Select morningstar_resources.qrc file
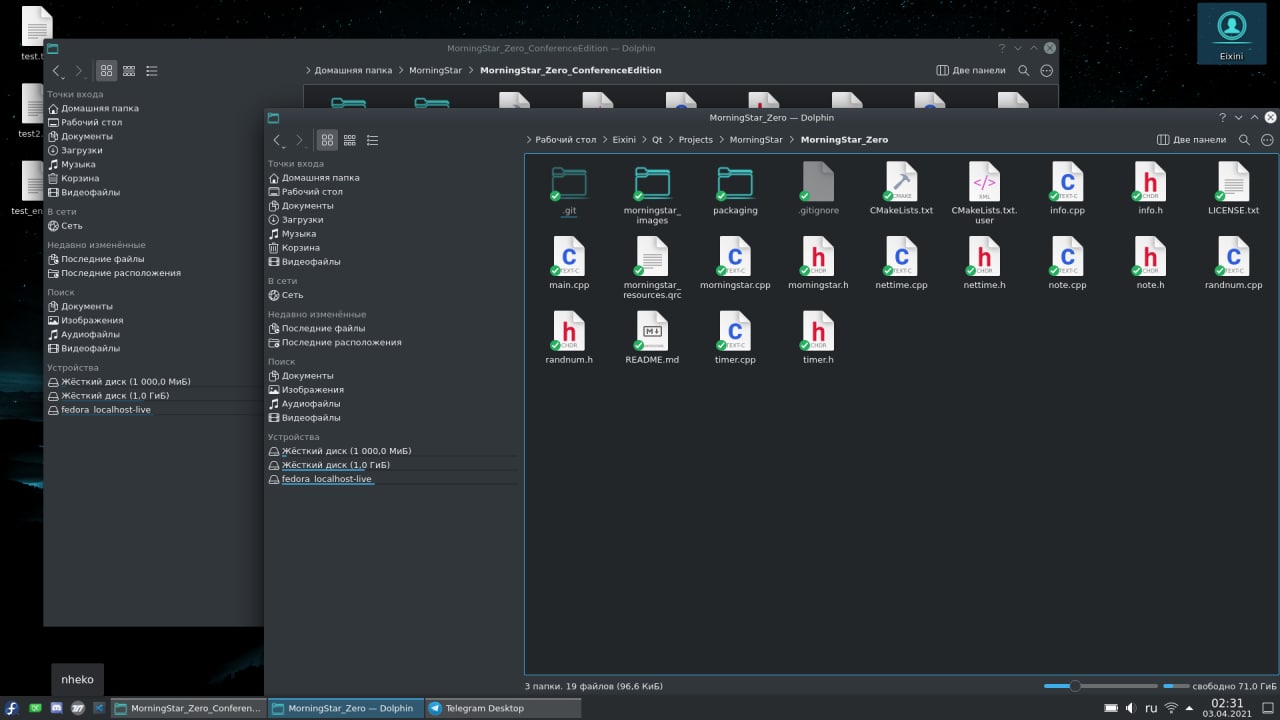 [652, 268]
